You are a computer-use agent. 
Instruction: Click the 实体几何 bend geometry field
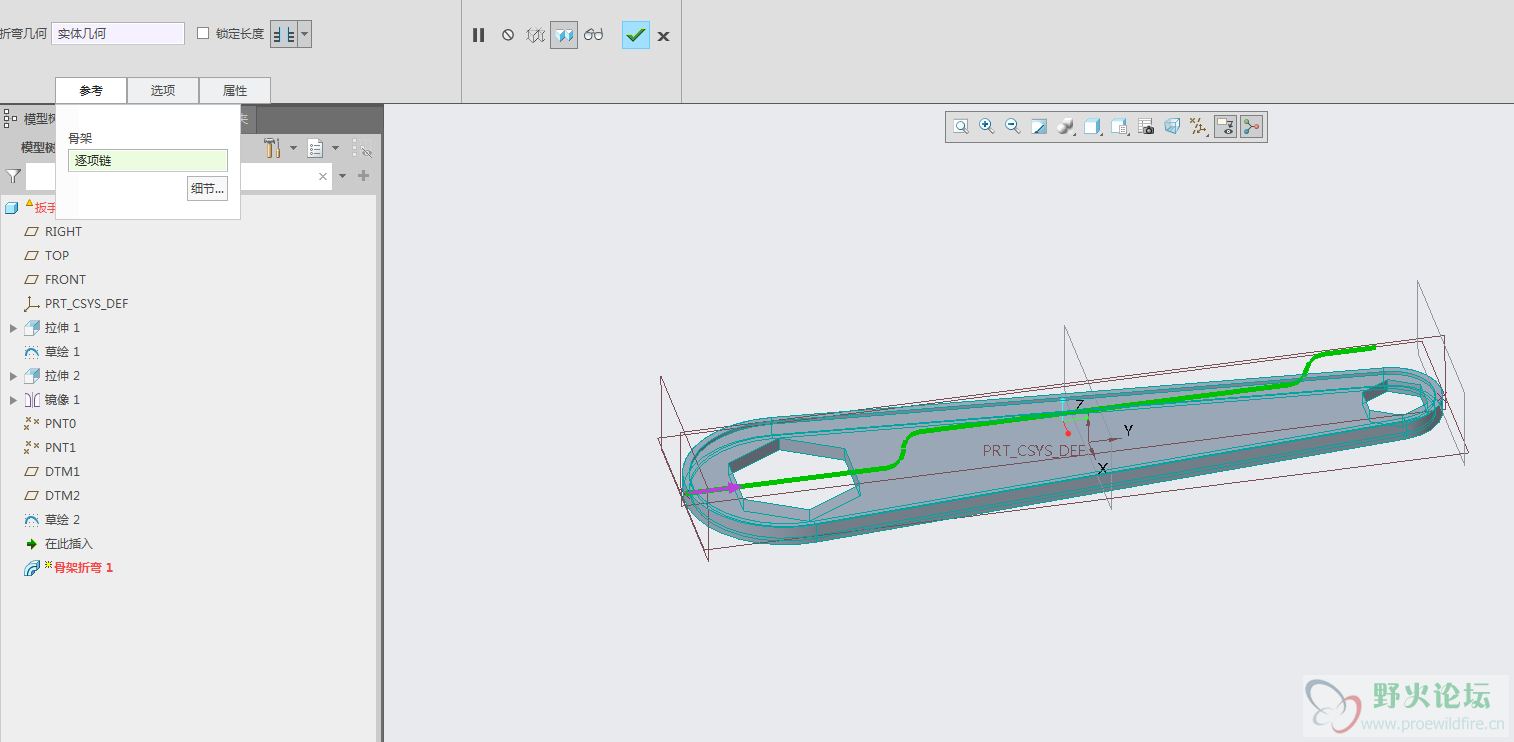coord(118,33)
